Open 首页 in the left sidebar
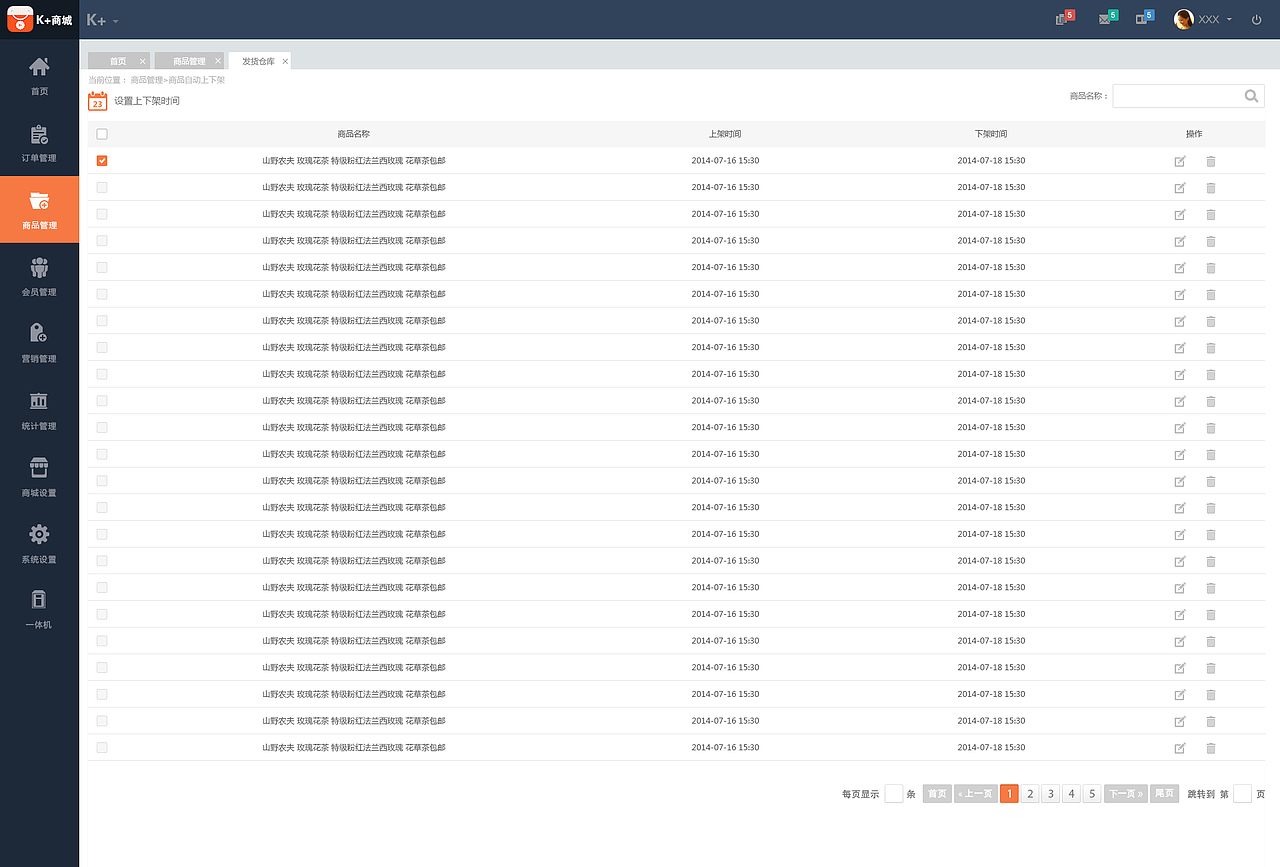1280x867 pixels. [39, 76]
